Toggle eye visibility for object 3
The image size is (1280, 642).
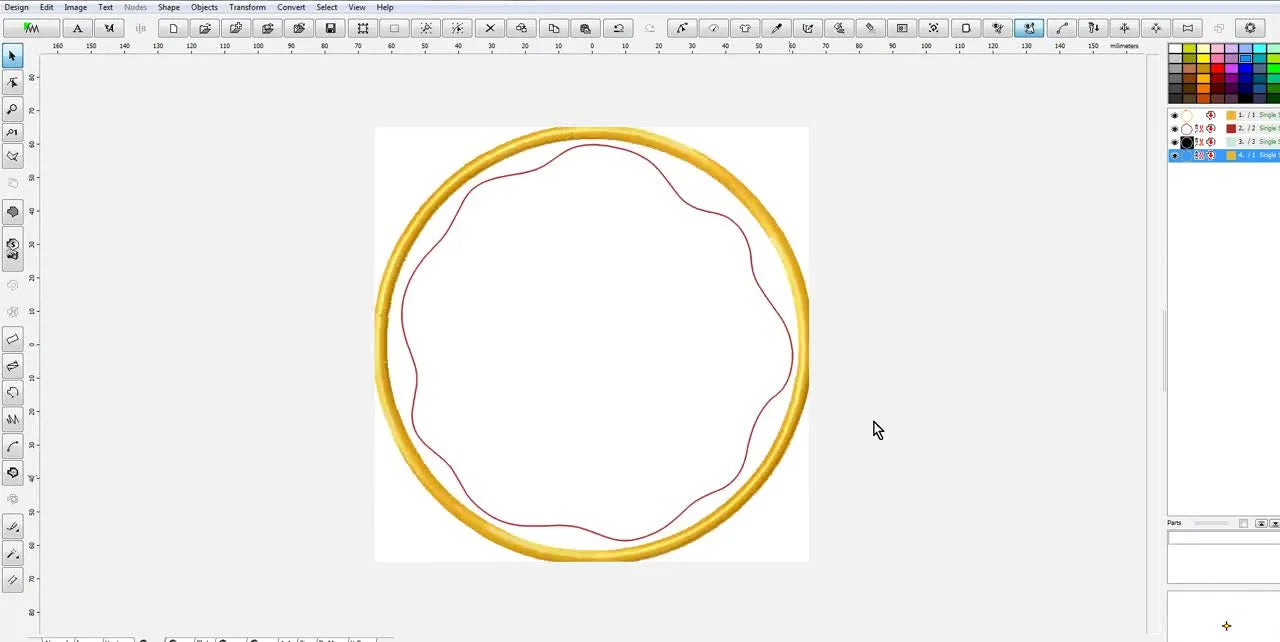(x=1174, y=142)
